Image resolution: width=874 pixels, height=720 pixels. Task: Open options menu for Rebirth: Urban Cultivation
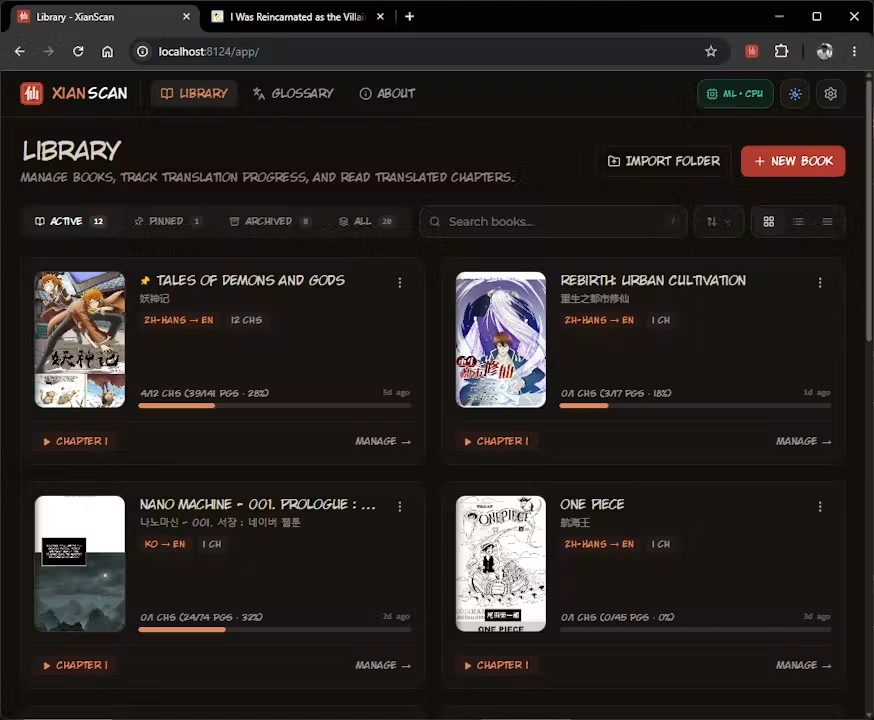pos(820,283)
